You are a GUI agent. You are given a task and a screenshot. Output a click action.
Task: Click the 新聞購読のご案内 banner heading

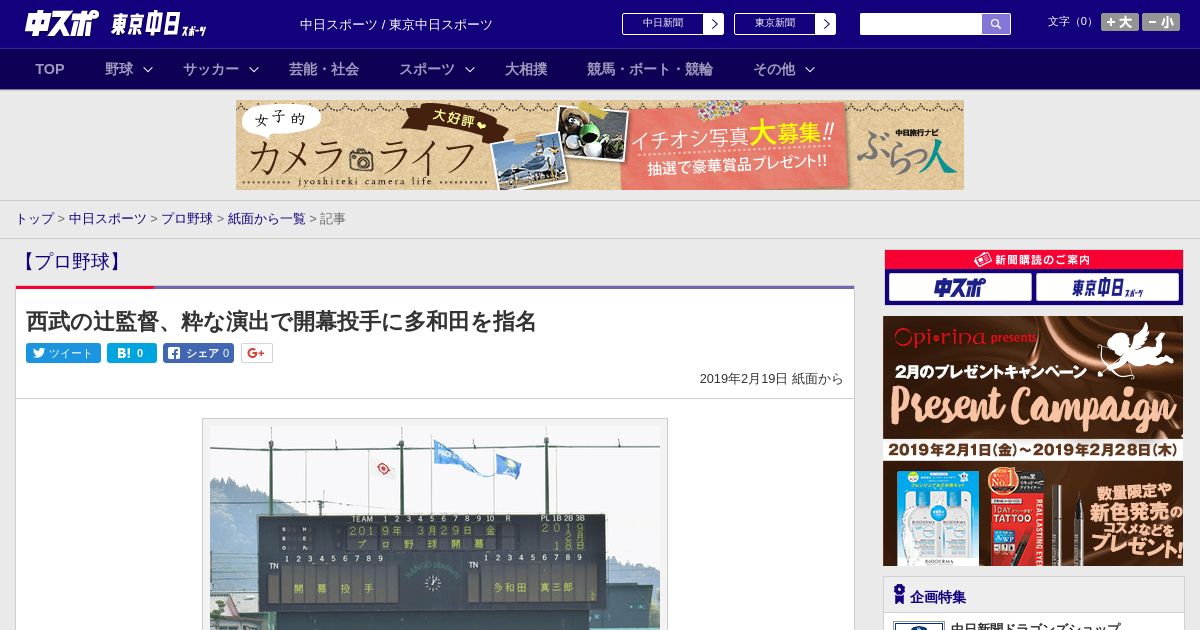click(1033, 260)
